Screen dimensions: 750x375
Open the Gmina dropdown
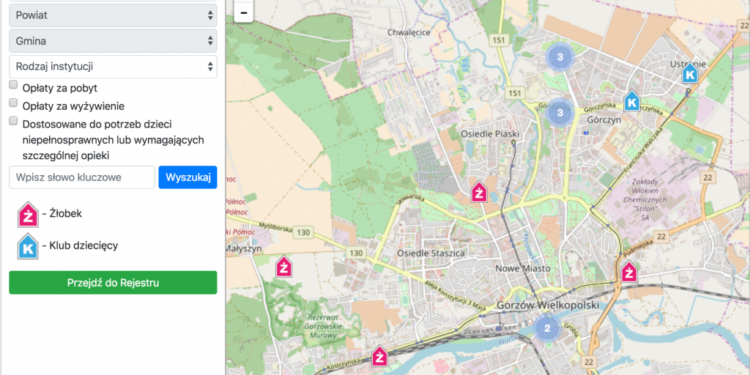pos(113,41)
